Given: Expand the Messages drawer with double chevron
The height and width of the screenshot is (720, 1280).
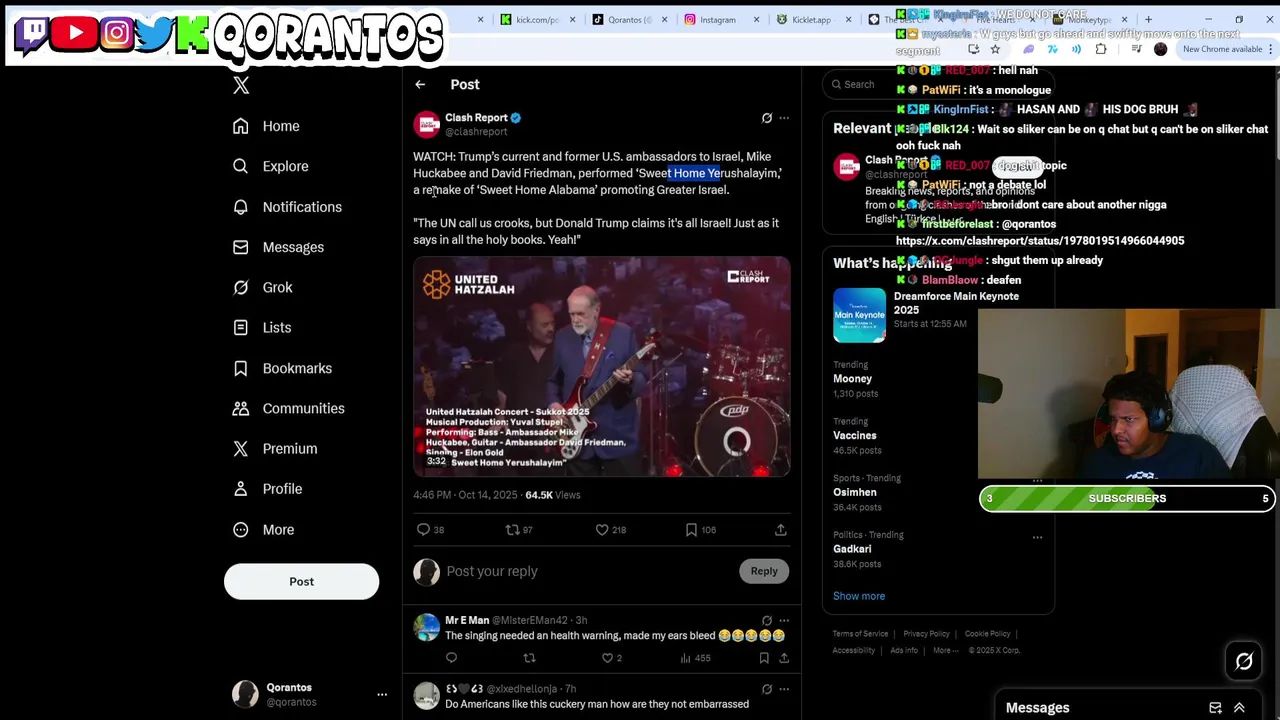Looking at the screenshot, I should pos(1239,708).
